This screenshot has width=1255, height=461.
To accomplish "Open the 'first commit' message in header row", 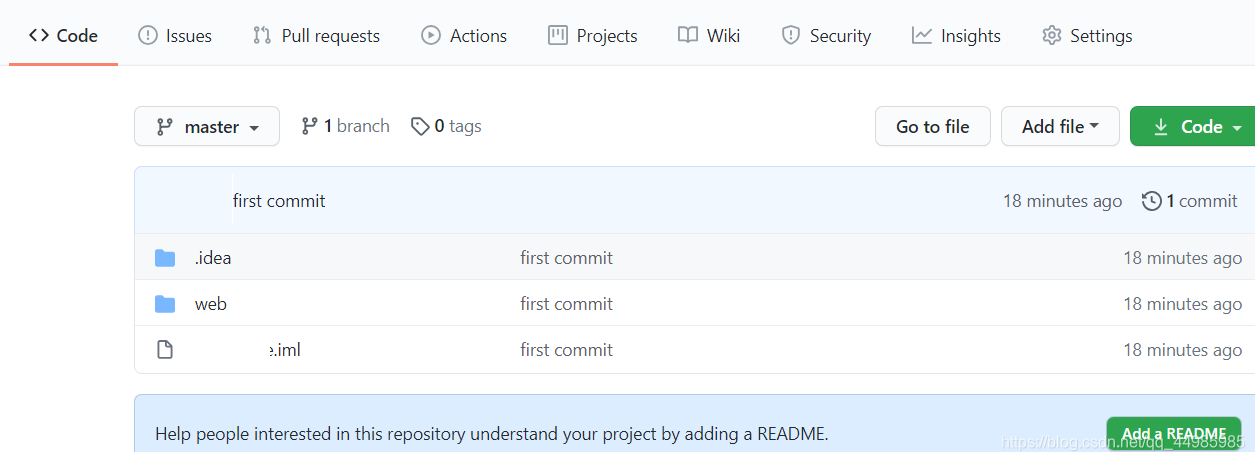I will tap(279, 201).
